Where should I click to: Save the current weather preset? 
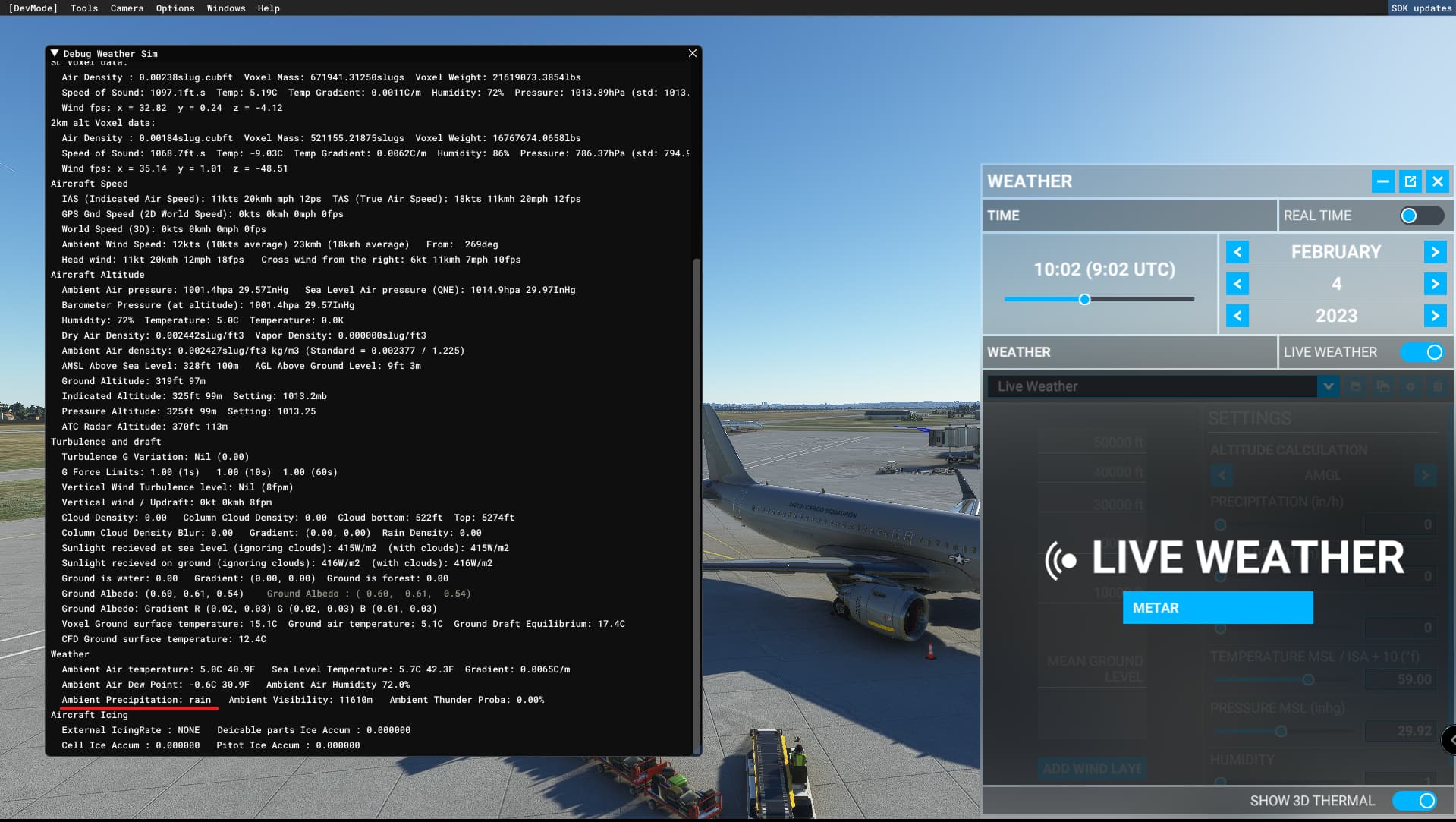pos(1357,386)
